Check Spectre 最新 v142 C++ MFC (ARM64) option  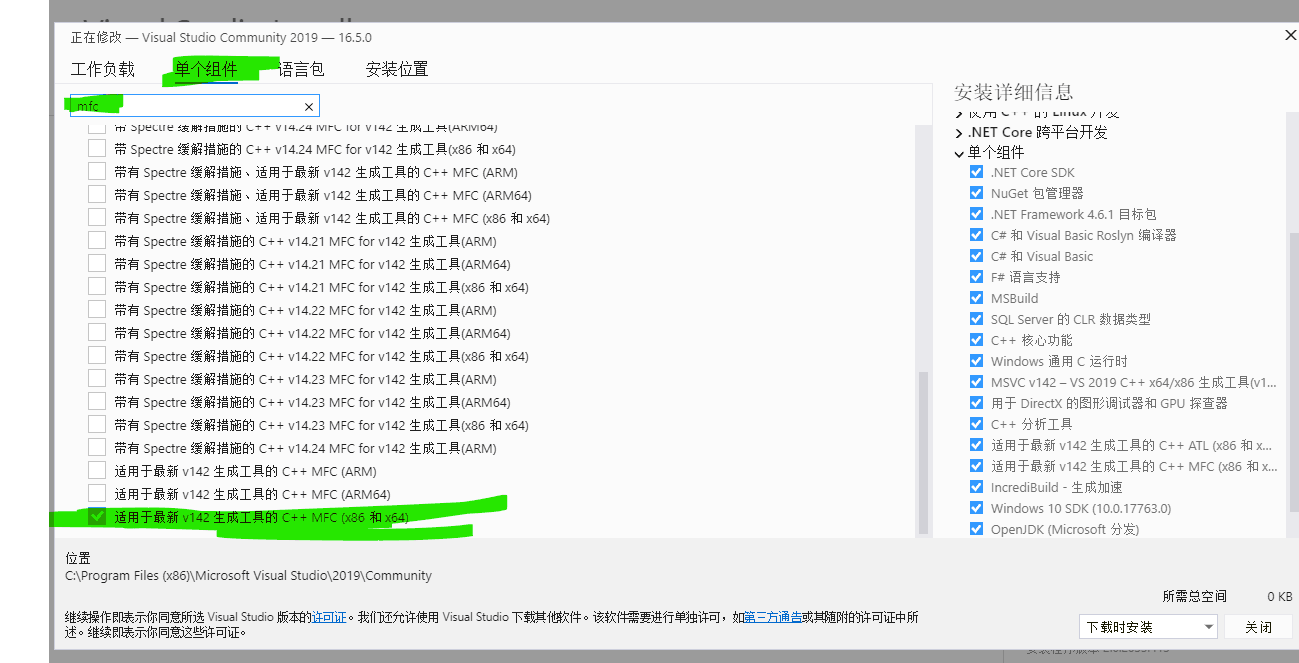[97, 195]
